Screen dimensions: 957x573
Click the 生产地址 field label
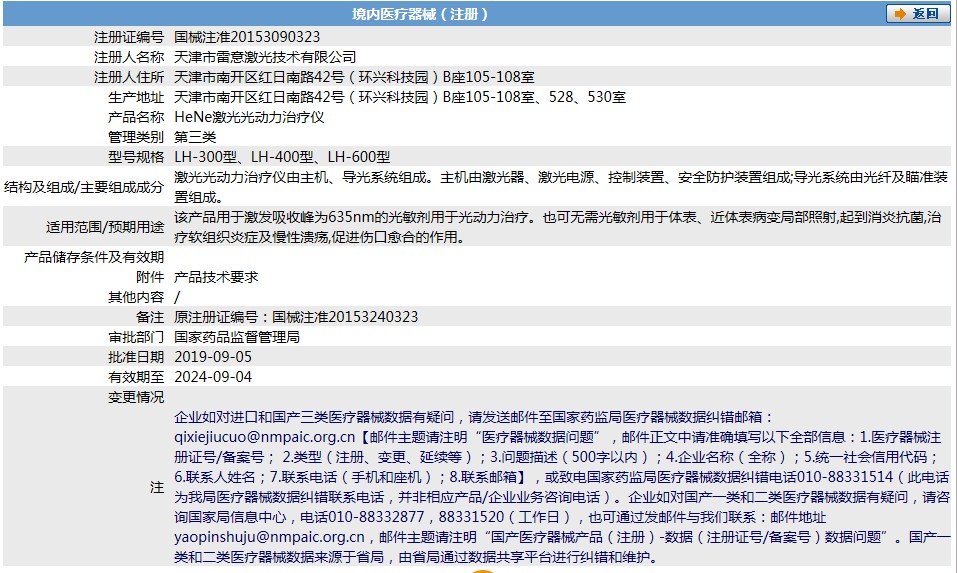tap(136, 97)
